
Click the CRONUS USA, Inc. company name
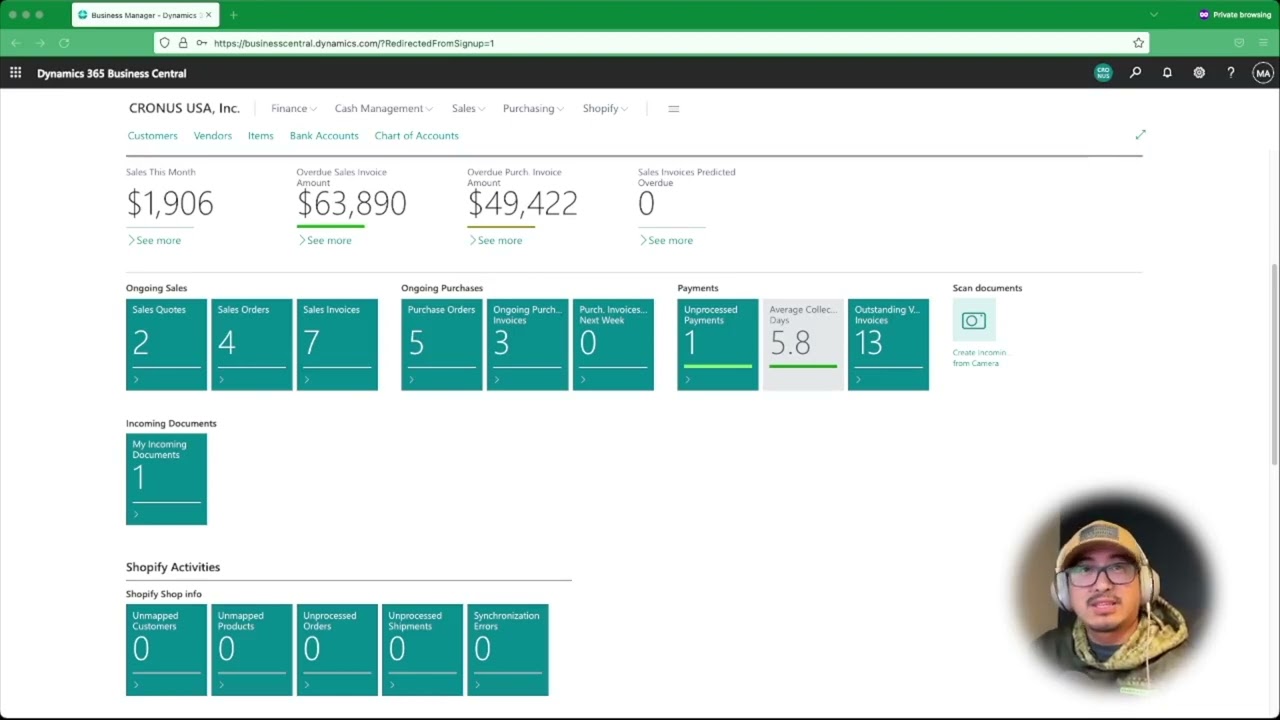184,108
